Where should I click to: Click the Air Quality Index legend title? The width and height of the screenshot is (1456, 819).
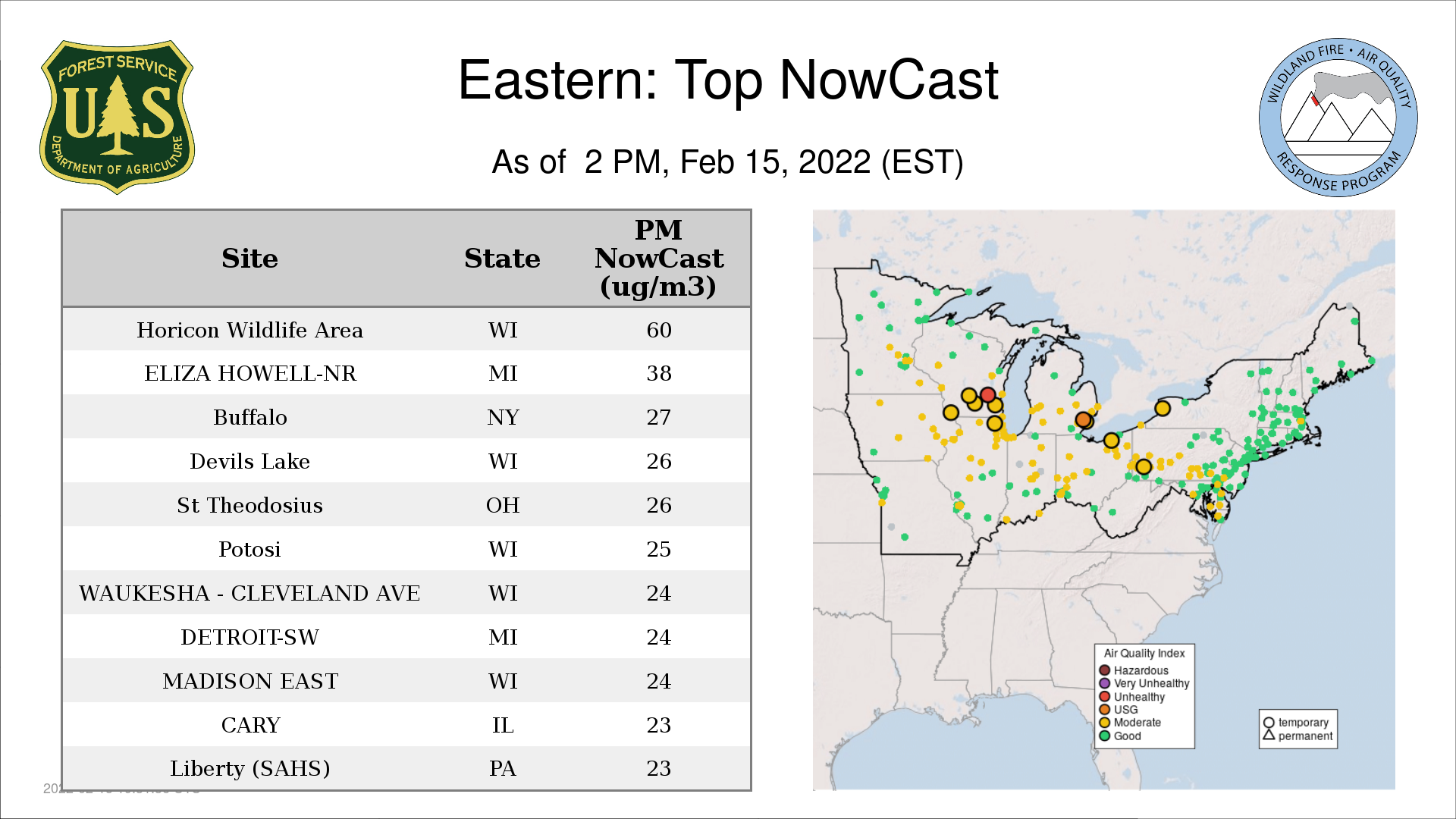click(x=1144, y=653)
